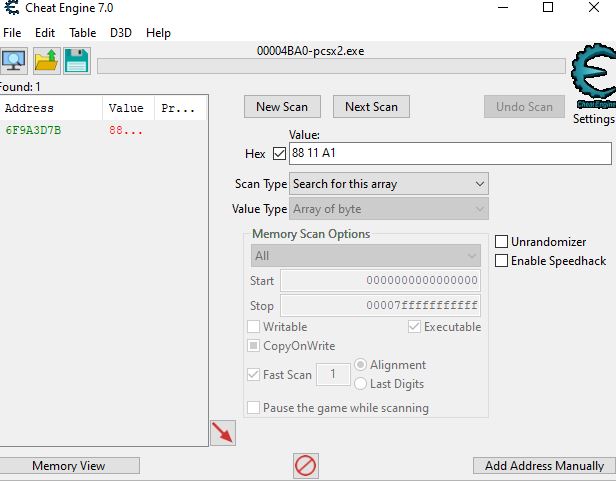616x481 pixels.
Task: Click the Start address field
Action: 380,281
